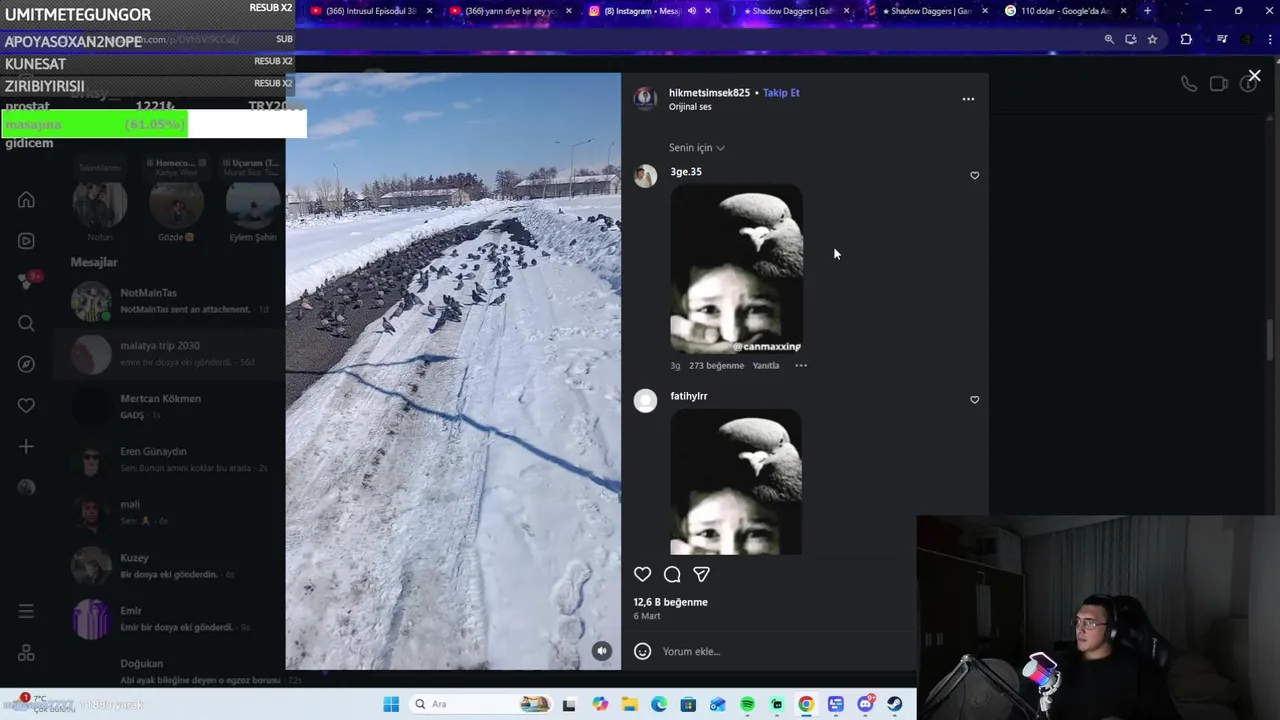
Task: Switch to the '110 dolar - Google' tab
Action: [x=1063, y=11]
